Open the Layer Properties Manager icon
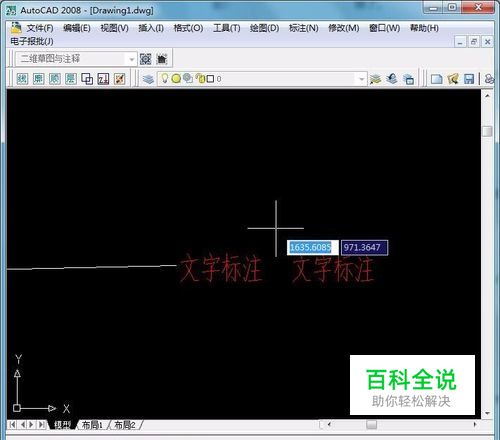The width and height of the screenshot is (500, 440). [x=148, y=79]
